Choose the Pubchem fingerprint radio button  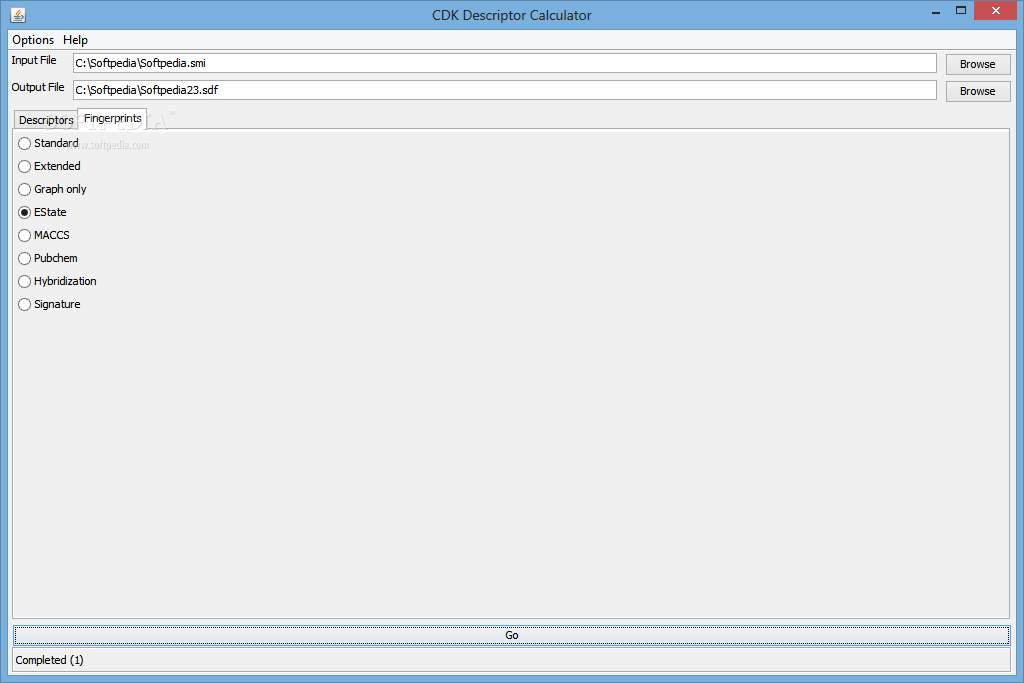(x=48, y=258)
